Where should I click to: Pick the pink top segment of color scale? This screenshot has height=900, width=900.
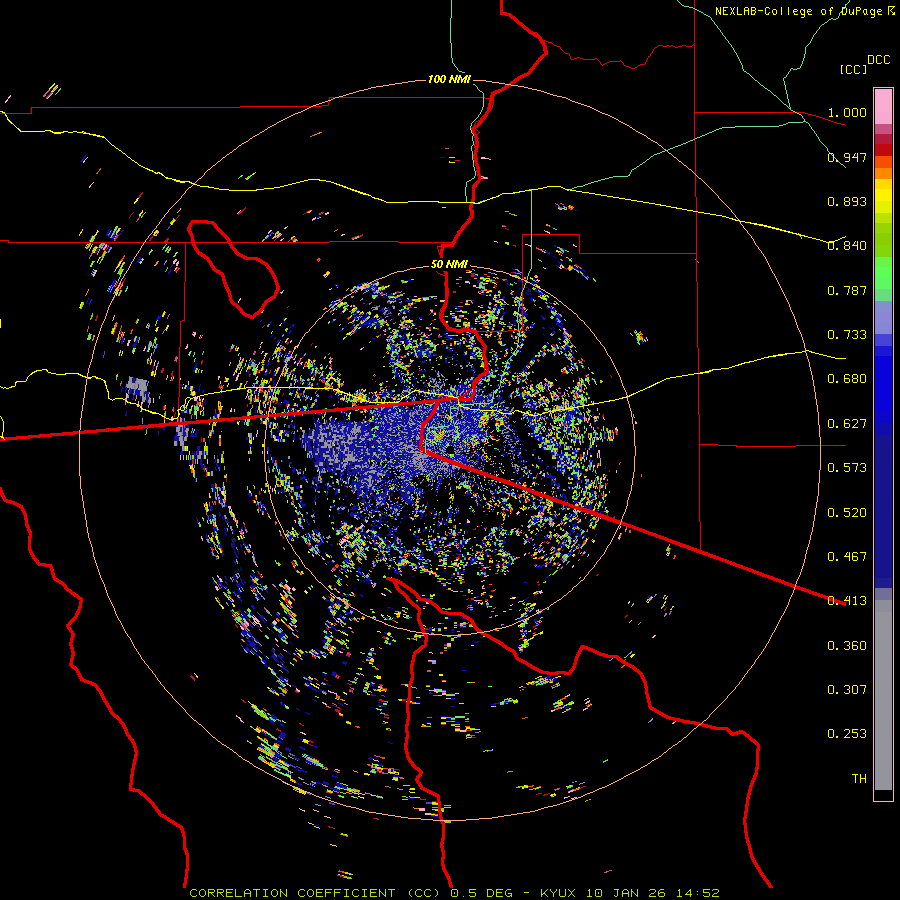pos(883,106)
